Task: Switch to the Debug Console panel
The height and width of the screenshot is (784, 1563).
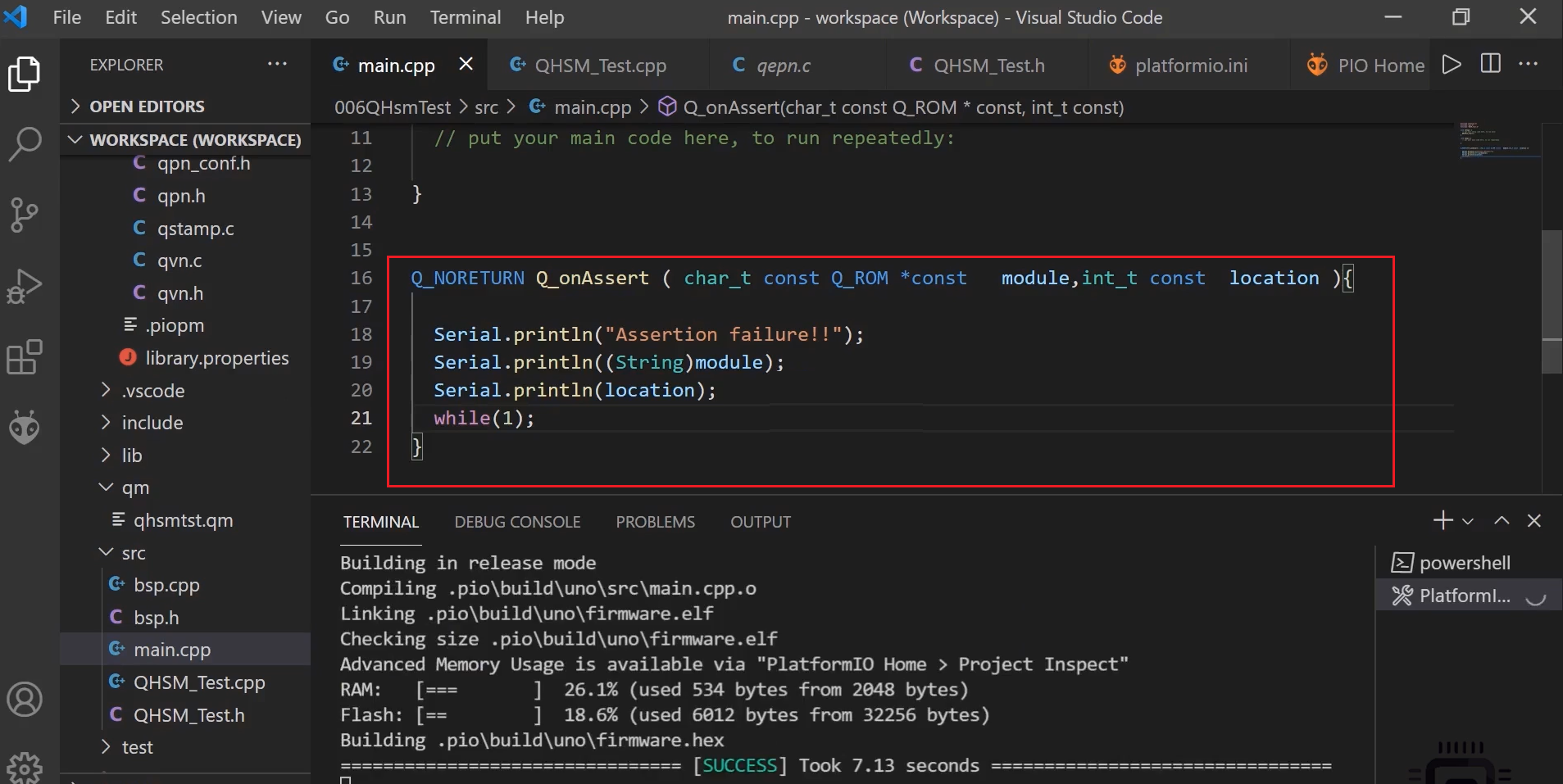Action: tap(517, 521)
